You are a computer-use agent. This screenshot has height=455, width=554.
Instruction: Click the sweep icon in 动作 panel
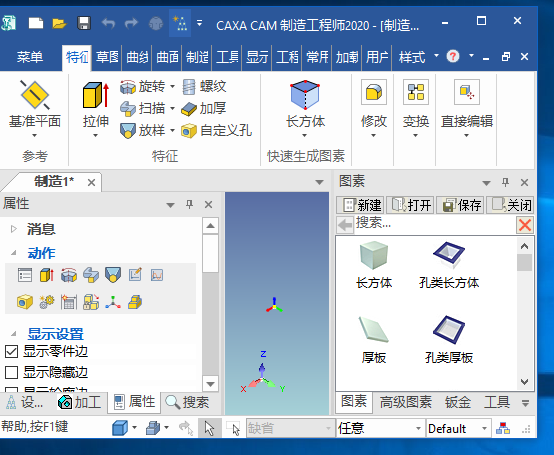(x=91, y=275)
